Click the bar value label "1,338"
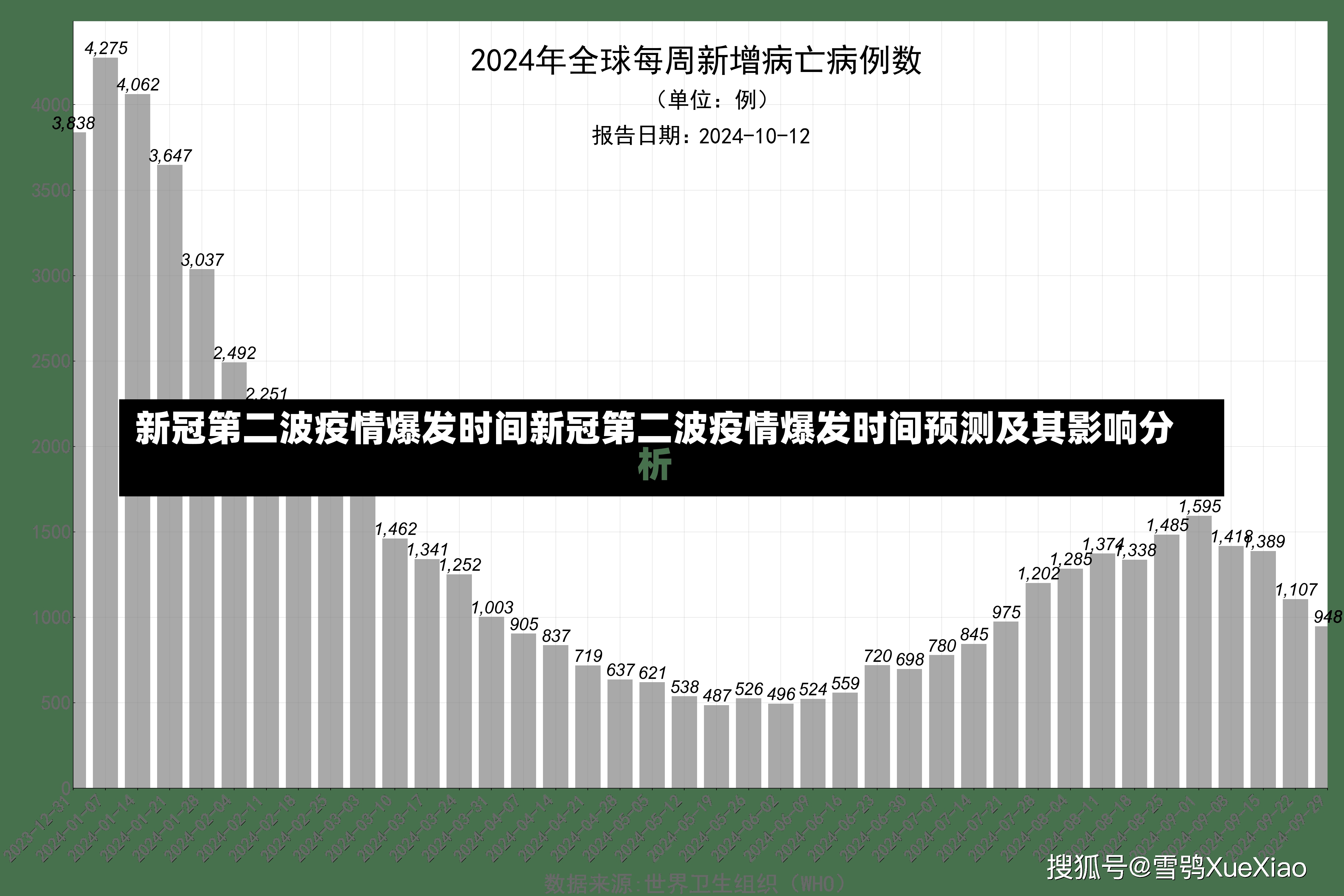 1136,550
